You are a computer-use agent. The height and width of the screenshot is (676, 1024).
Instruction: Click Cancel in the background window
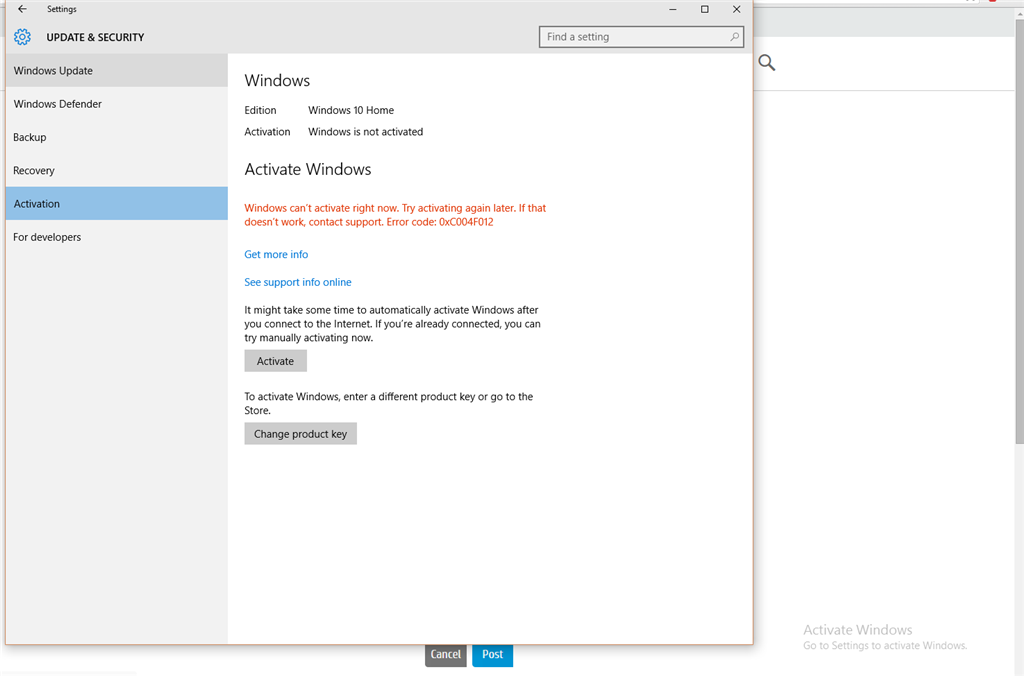[446, 655]
